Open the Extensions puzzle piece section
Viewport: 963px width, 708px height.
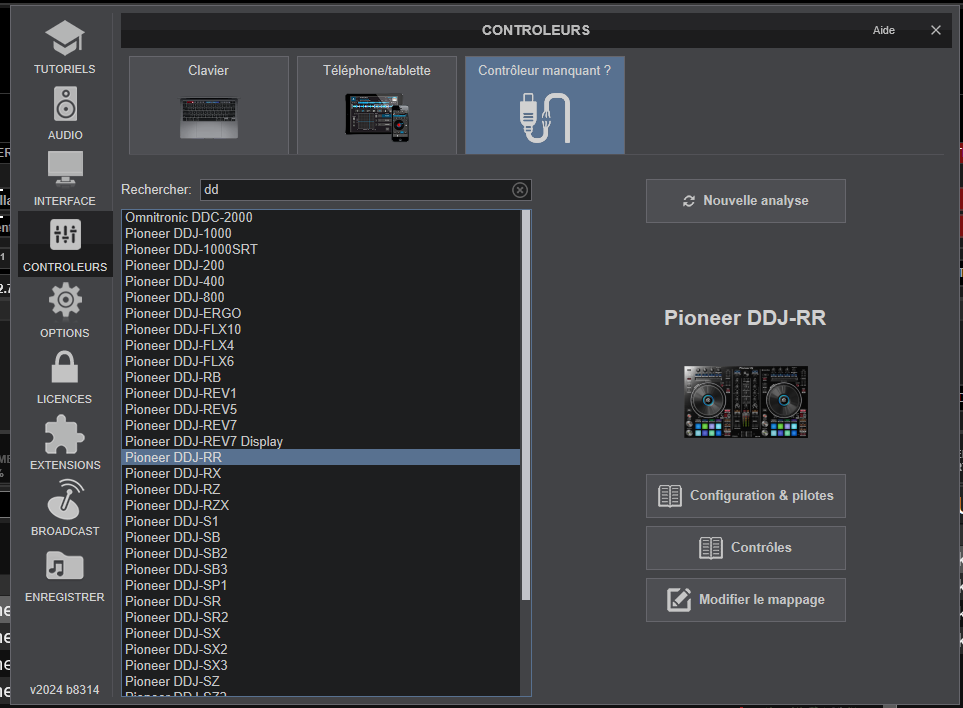pos(64,443)
